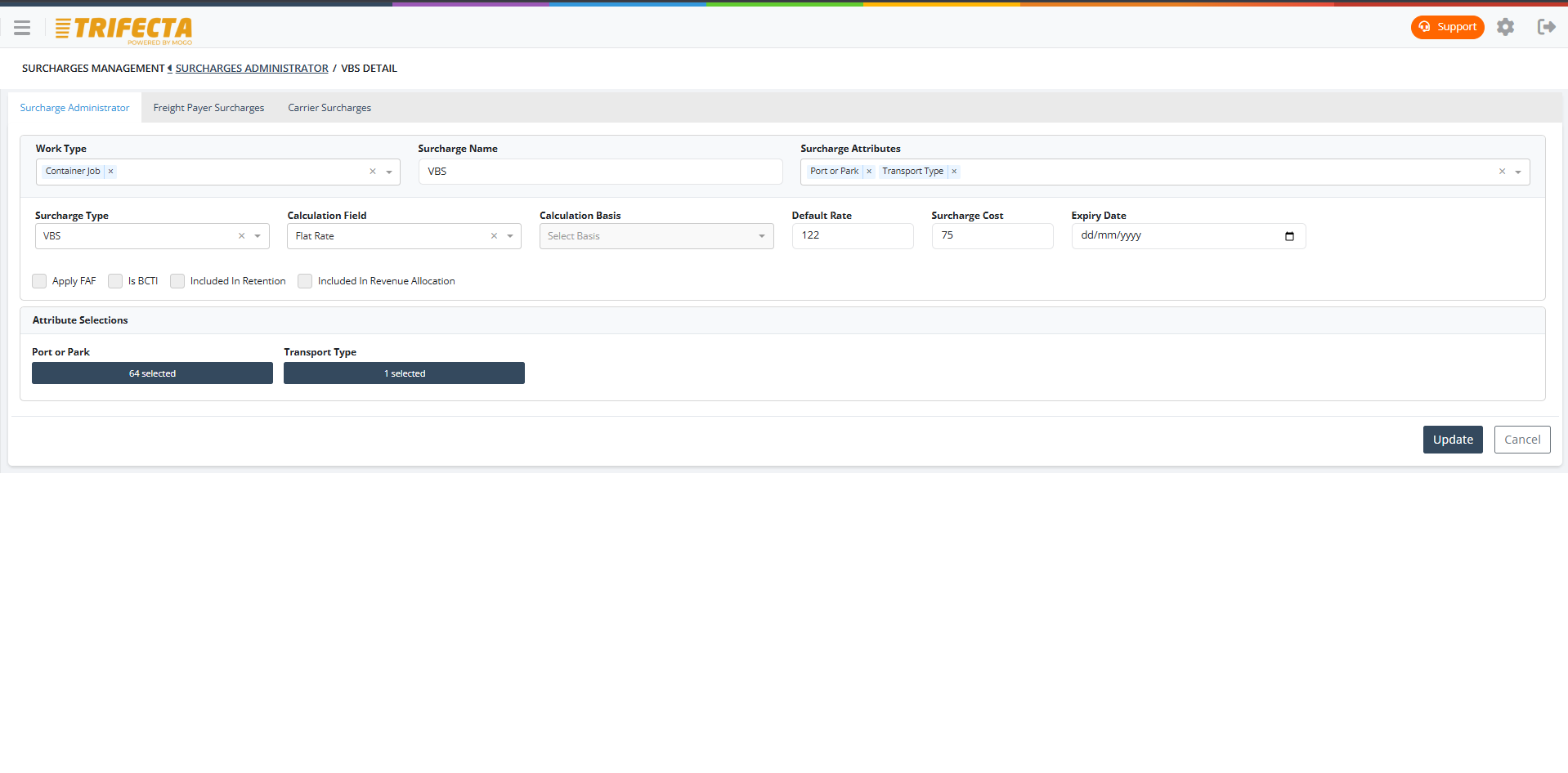Clear the Surcharge Type VBS value
The width and height of the screenshot is (1568, 773).
click(x=241, y=236)
